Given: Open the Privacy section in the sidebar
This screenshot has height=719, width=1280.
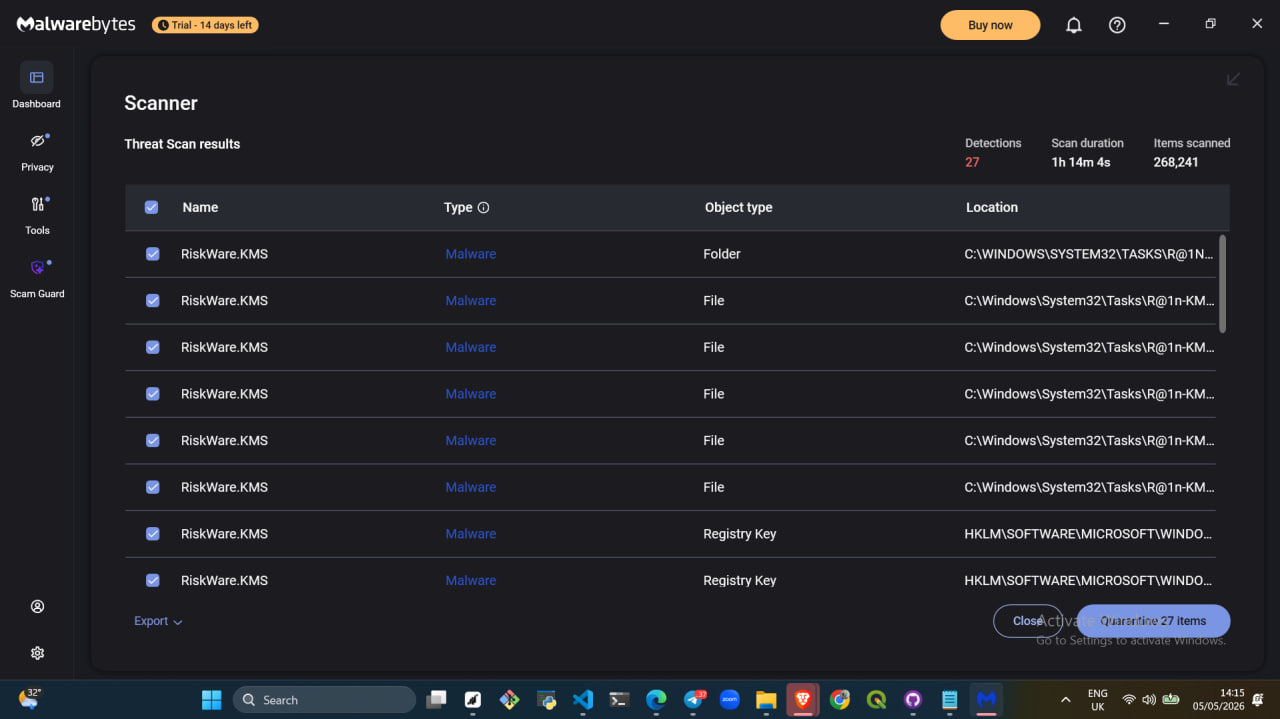Looking at the screenshot, I should click(37, 151).
